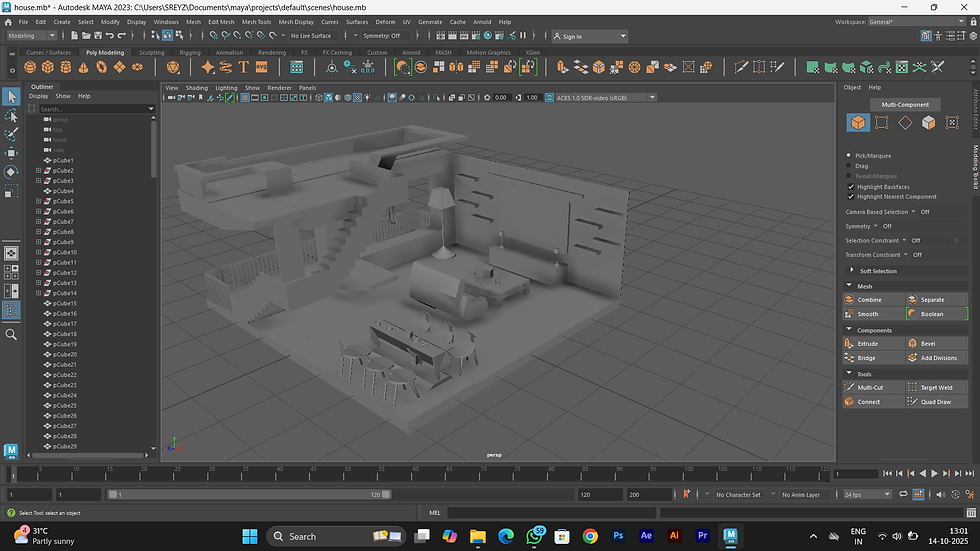Create a polygon torus from shelf

click(101, 67)
